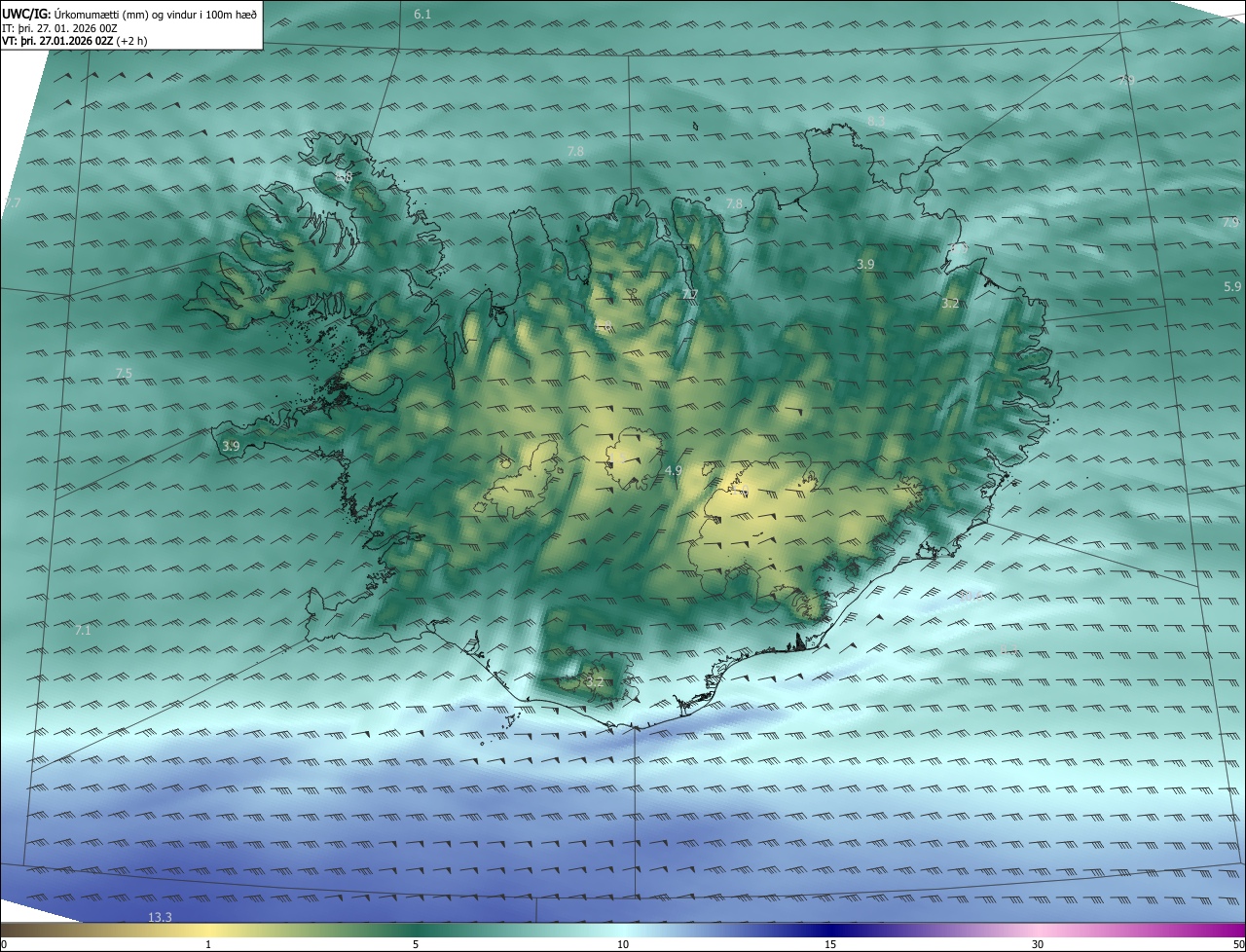Click the 30 tick label on the color scale

coord(1038,944)
